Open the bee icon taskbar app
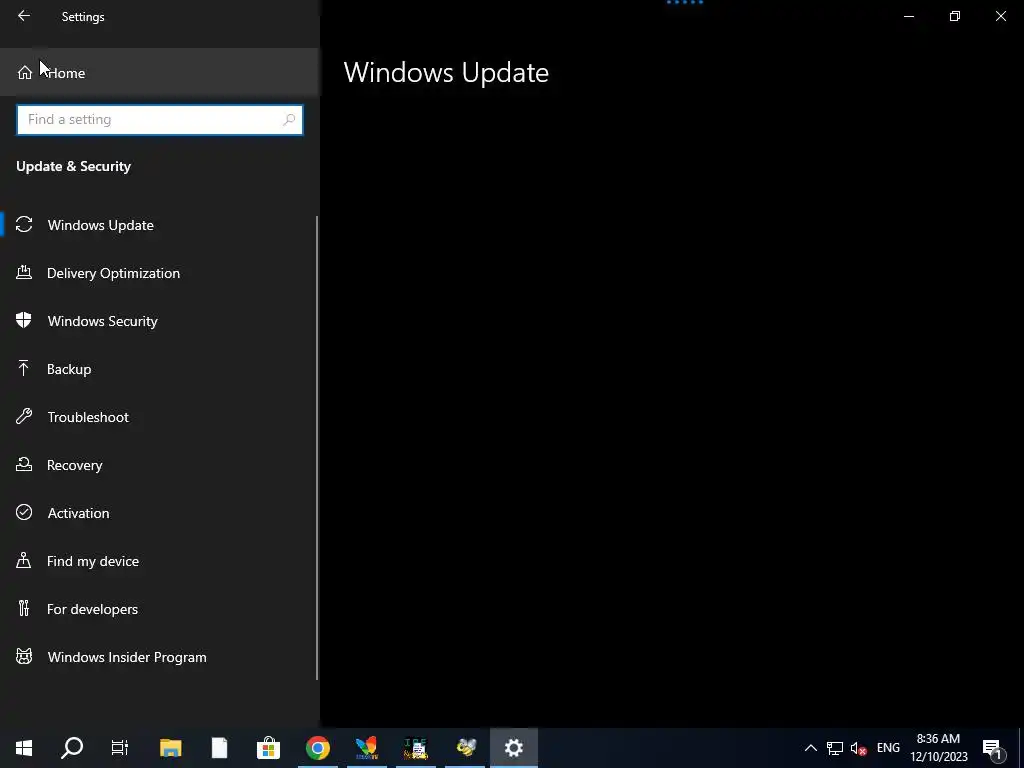Image resolution: width=1024 pixels, height=768 pixels. click(x=465, y=748)
